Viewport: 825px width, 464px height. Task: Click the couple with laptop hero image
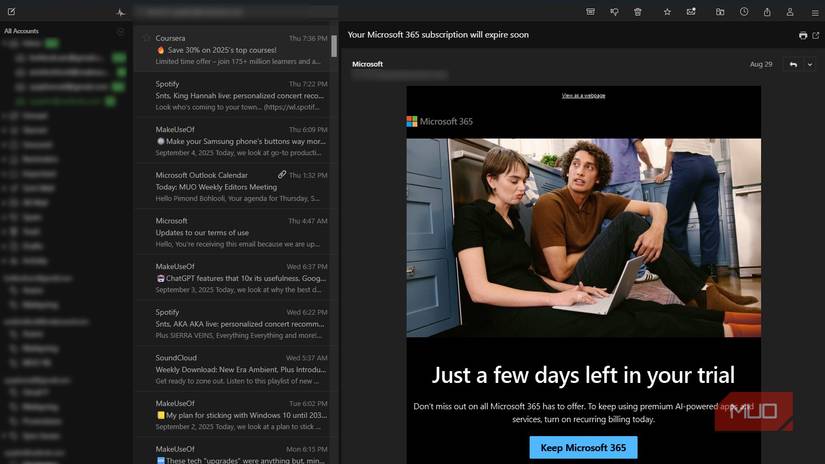(583, 237)
